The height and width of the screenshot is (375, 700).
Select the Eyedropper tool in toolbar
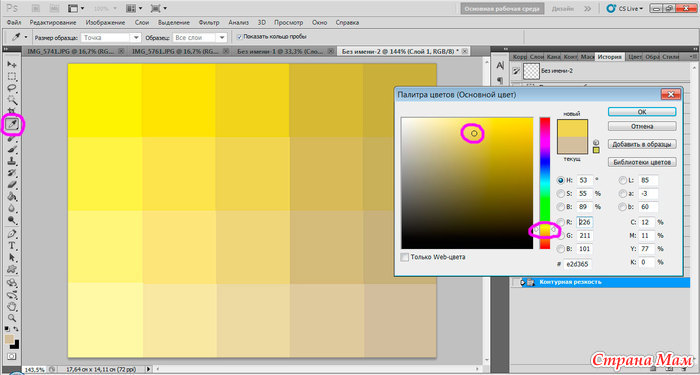[x=12, y=125]
